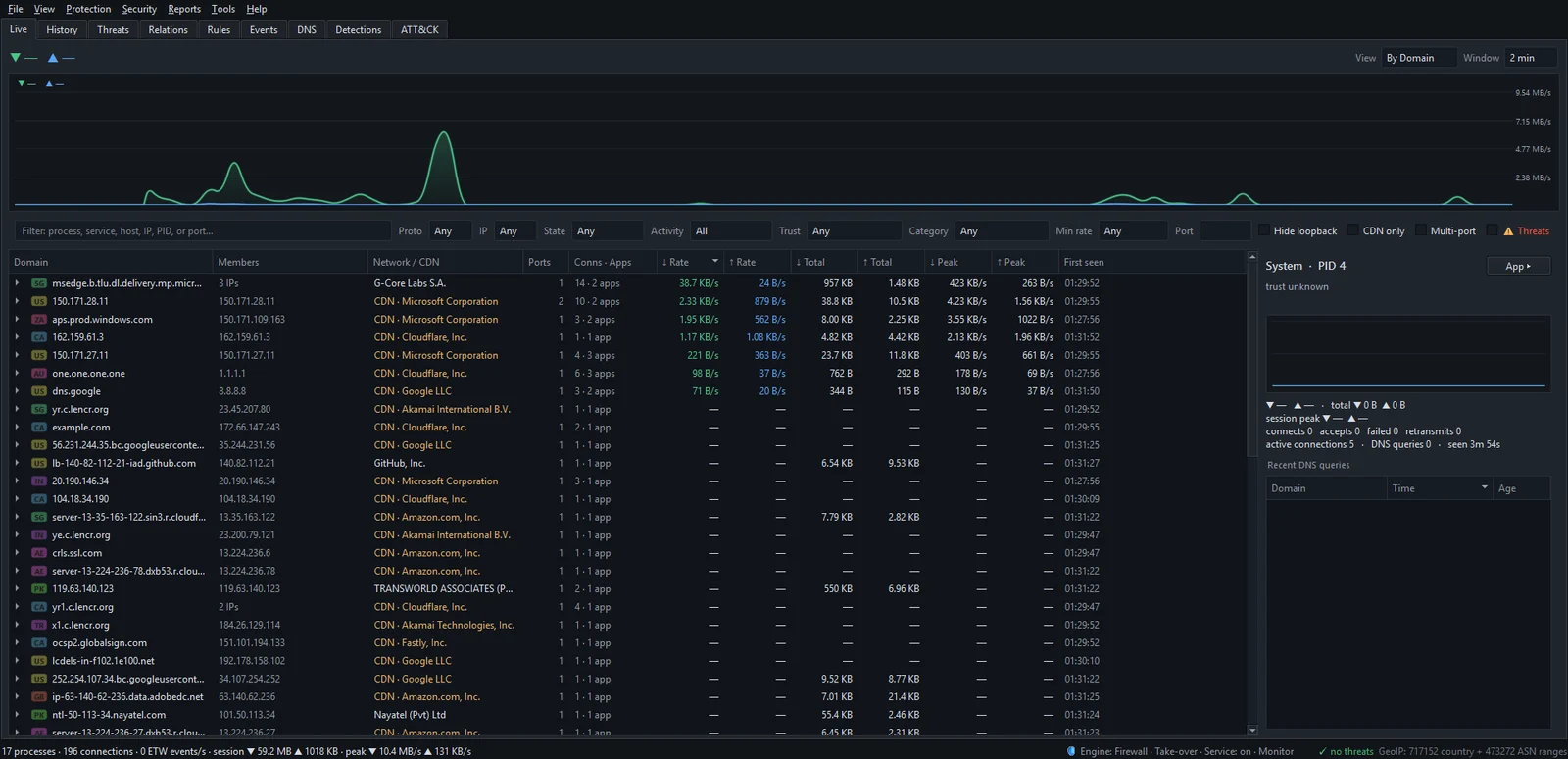Open the Trust filter dropdown
This screenshot has width=1568, height=759.
tap(855, 231)
